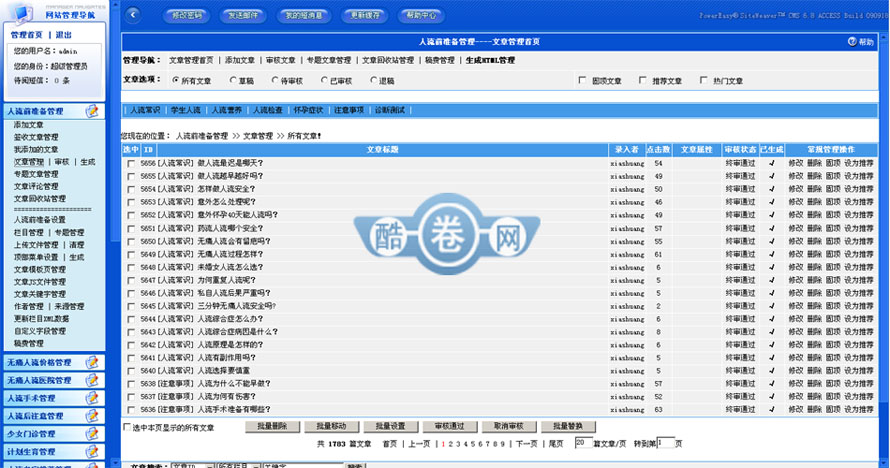Open the 人流营养 category tab
This screenshot has height=468, width=890.
point(226,110)
